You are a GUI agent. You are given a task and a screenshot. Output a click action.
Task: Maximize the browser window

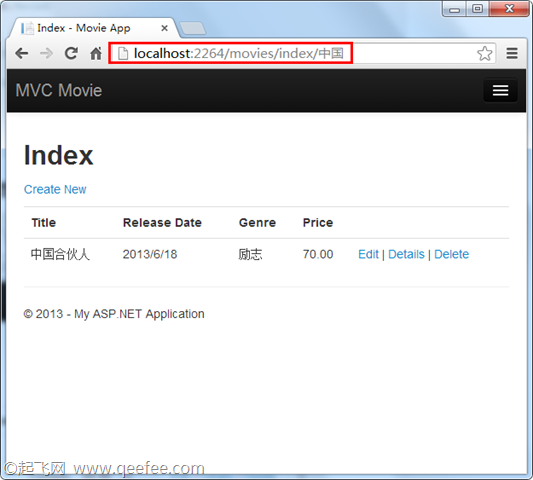point(477,8)
